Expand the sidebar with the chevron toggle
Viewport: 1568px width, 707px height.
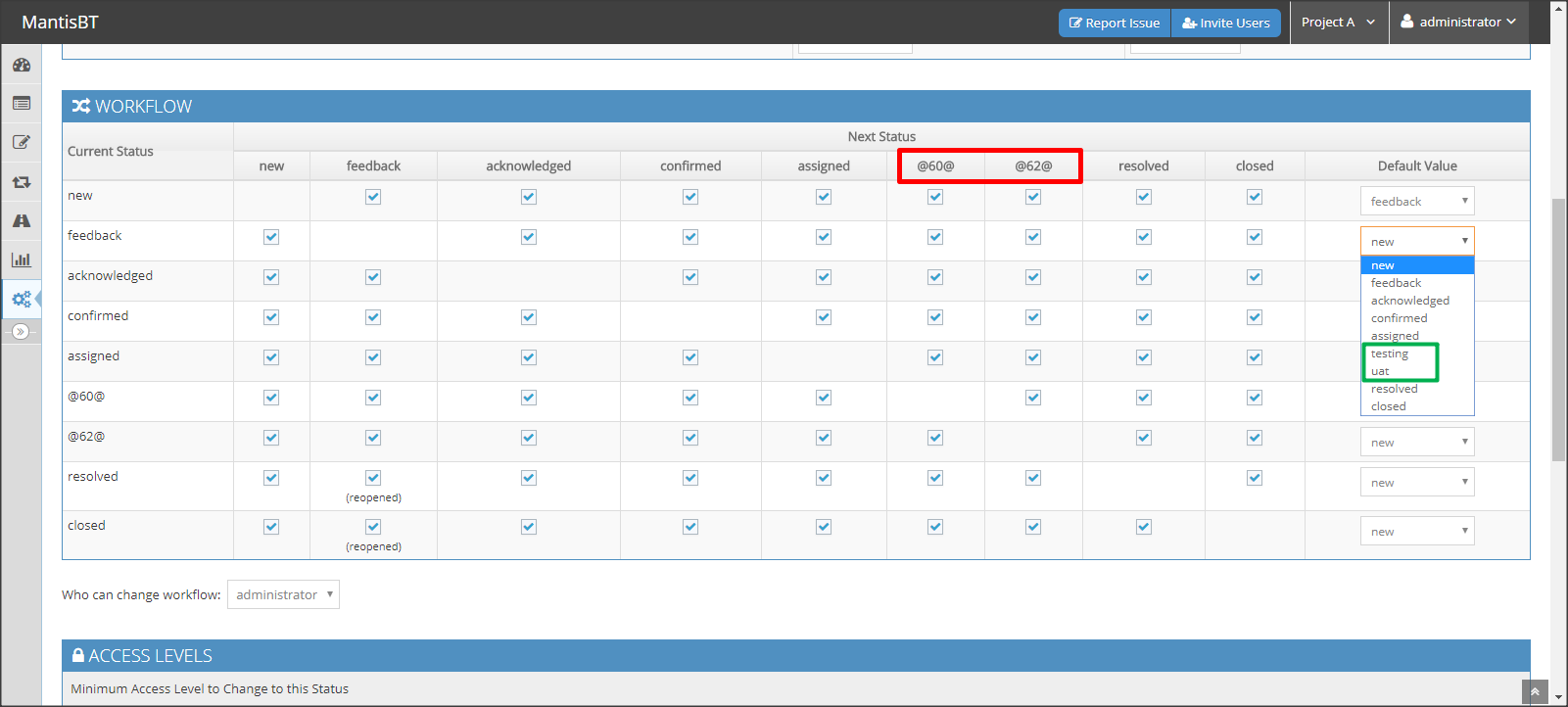21,332
